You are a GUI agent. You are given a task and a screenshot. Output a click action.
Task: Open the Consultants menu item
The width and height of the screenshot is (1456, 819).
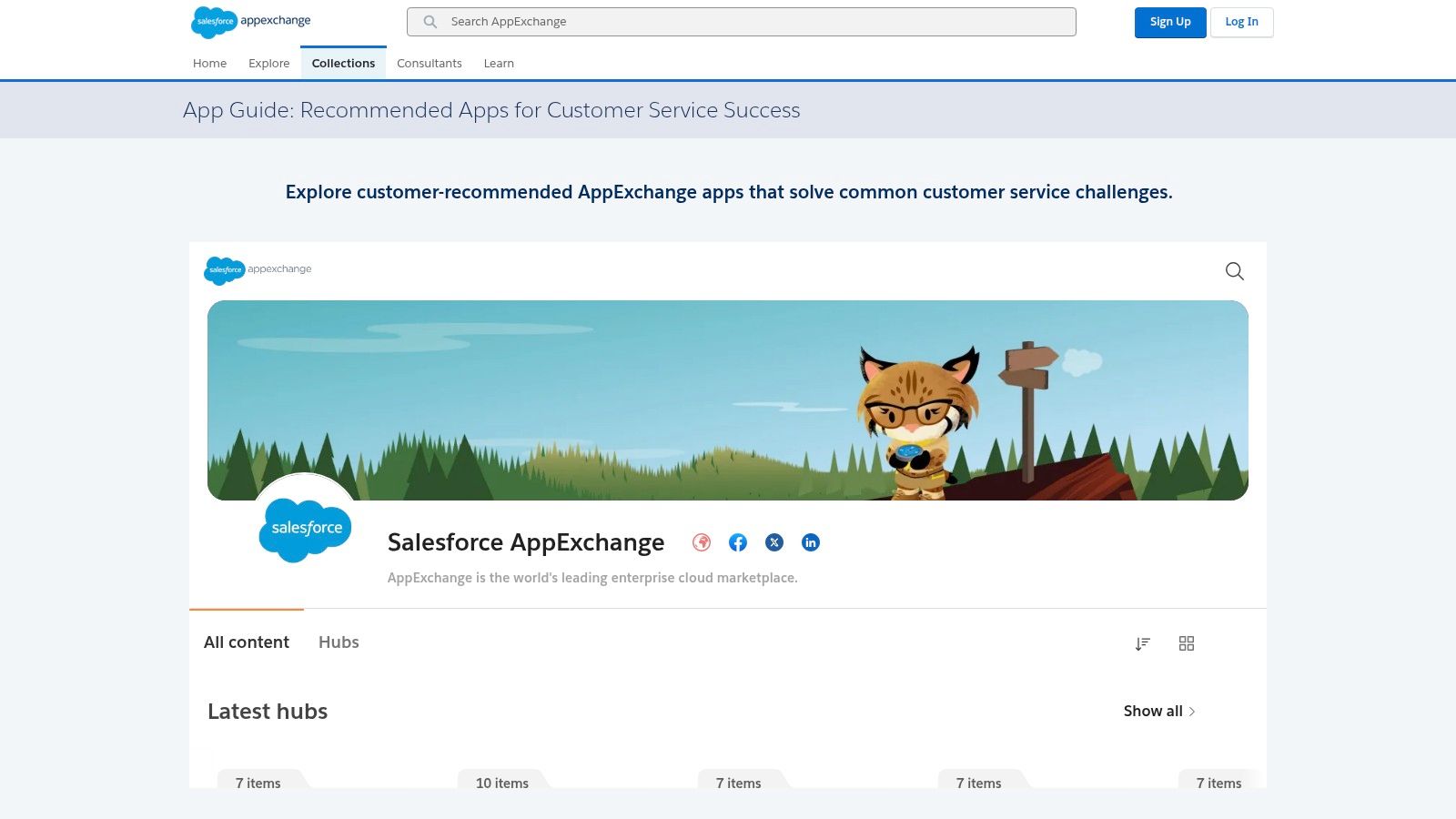[429, 63]
